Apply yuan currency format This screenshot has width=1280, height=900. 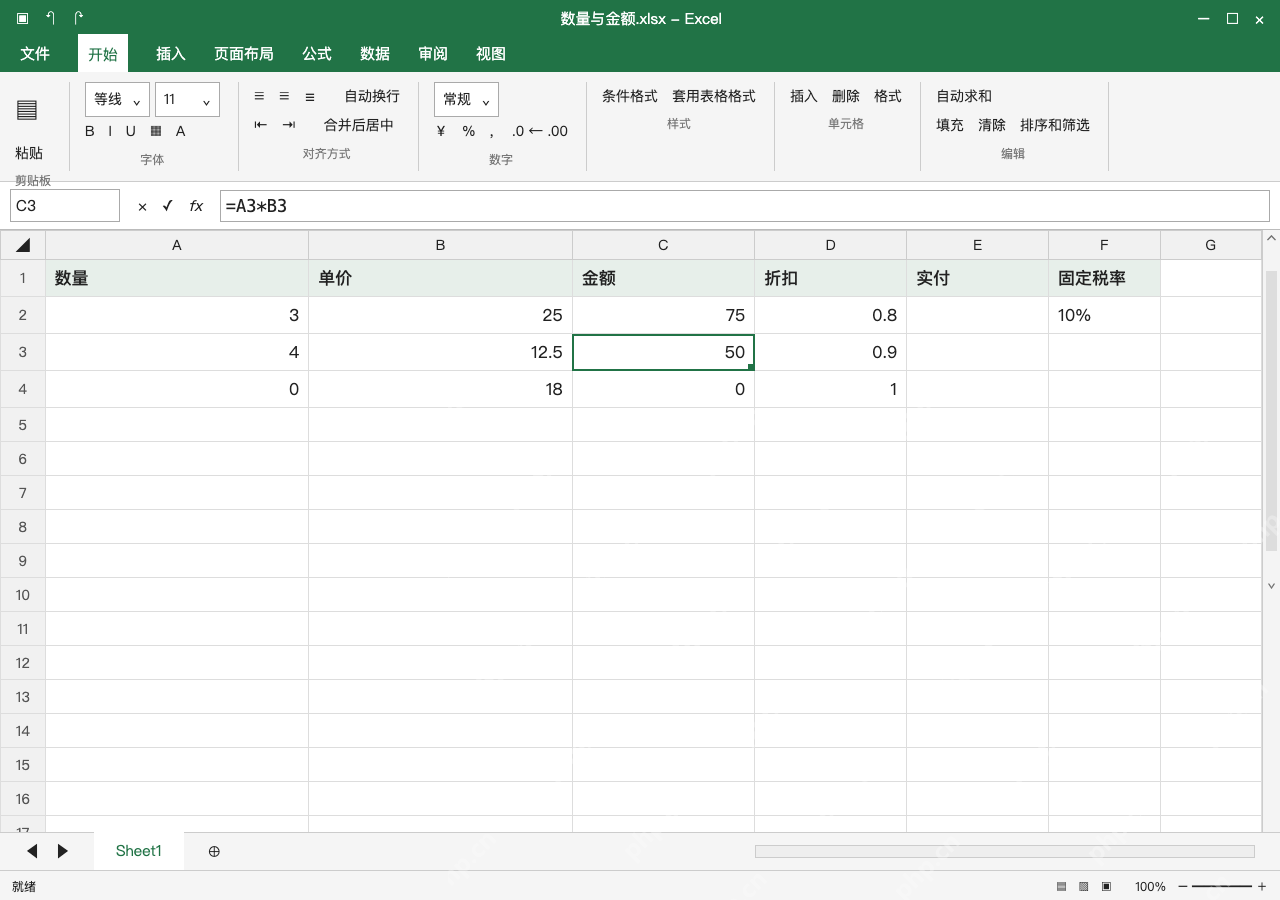point(441,131)
